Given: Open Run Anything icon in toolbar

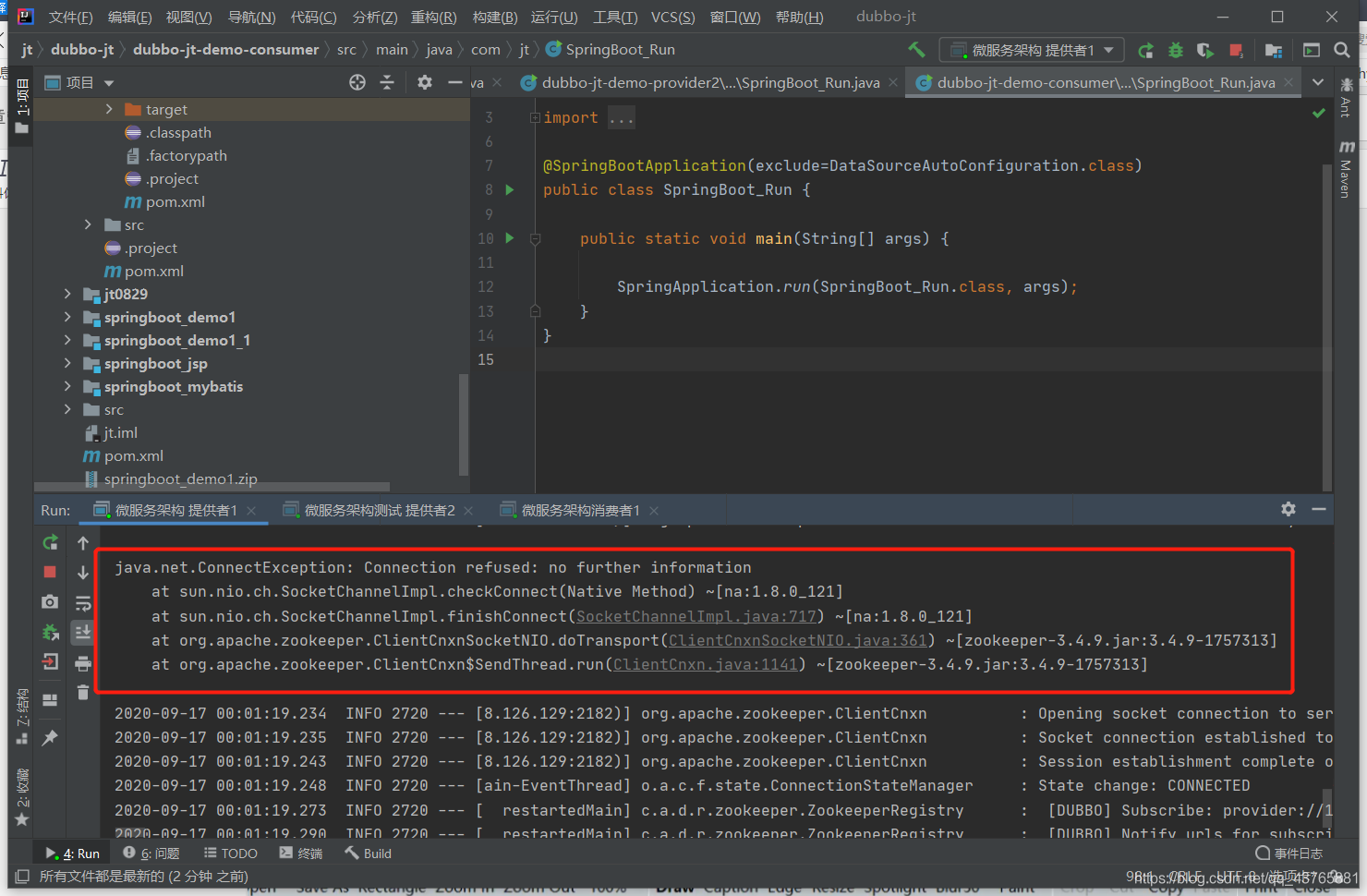Looking at the screenshot, I should tap(1312, 50).
